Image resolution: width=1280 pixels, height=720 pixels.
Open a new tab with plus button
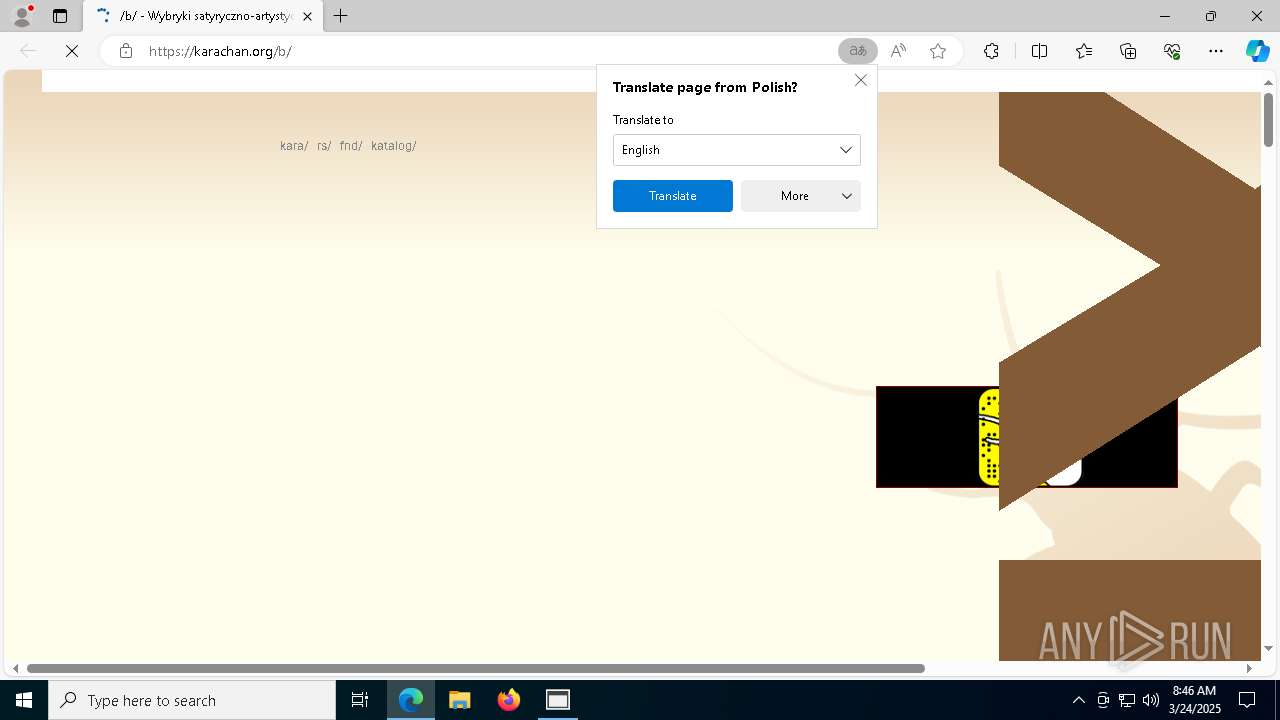pyautogui.click(x=341, y=16)
